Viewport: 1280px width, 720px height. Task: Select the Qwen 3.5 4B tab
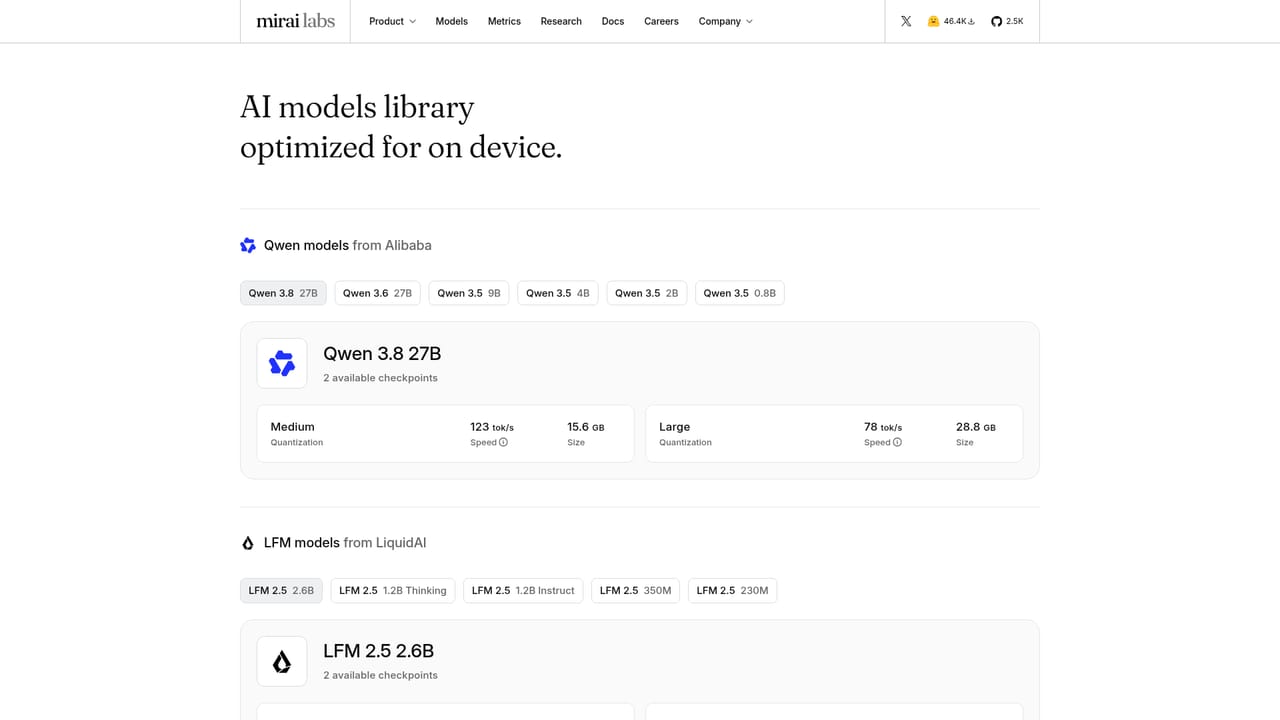pyautogui.click(x=558, y=293)
